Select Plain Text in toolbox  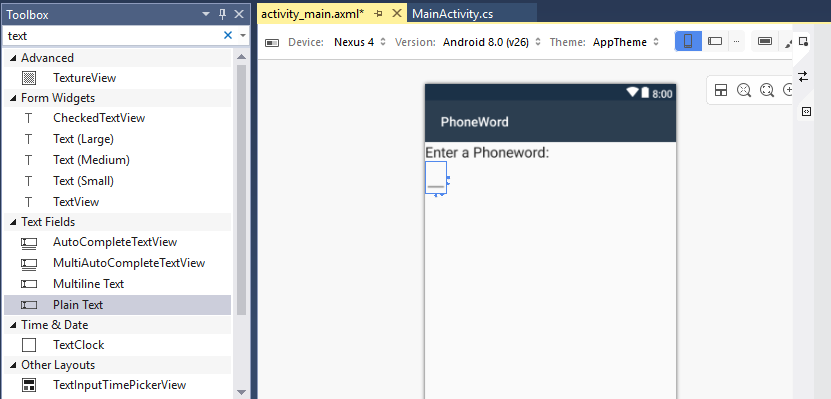(x=118, y=305)
